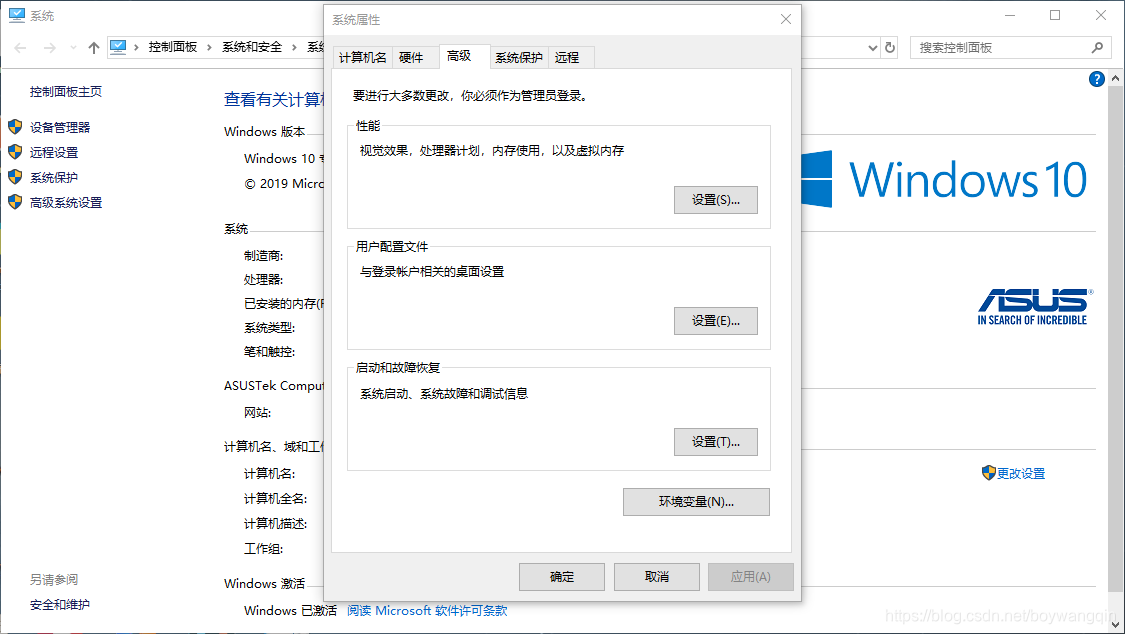Switch to the 系统保护 tab
This screenshot has height=634, width=1125.
tap(519, 57)
